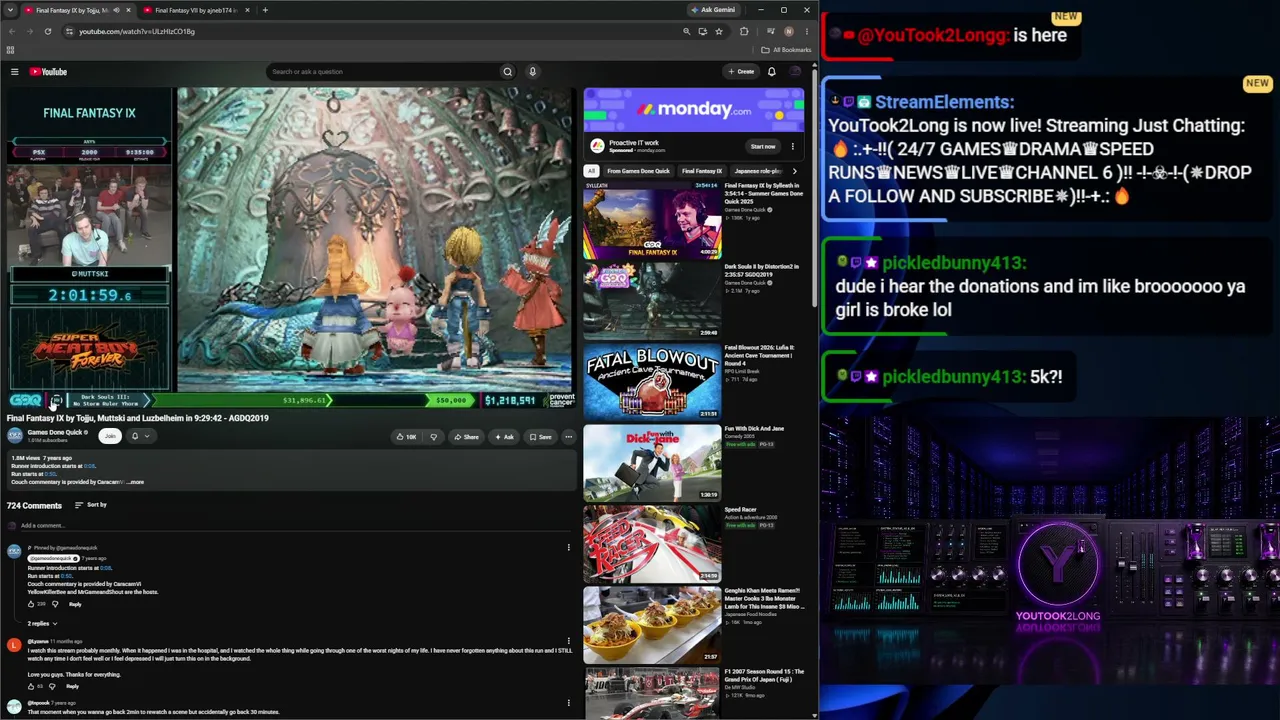The width and height of the screenshot is (1280, 720).
Task: Go to the YouTube home logo
Action: tap(48, 72)
